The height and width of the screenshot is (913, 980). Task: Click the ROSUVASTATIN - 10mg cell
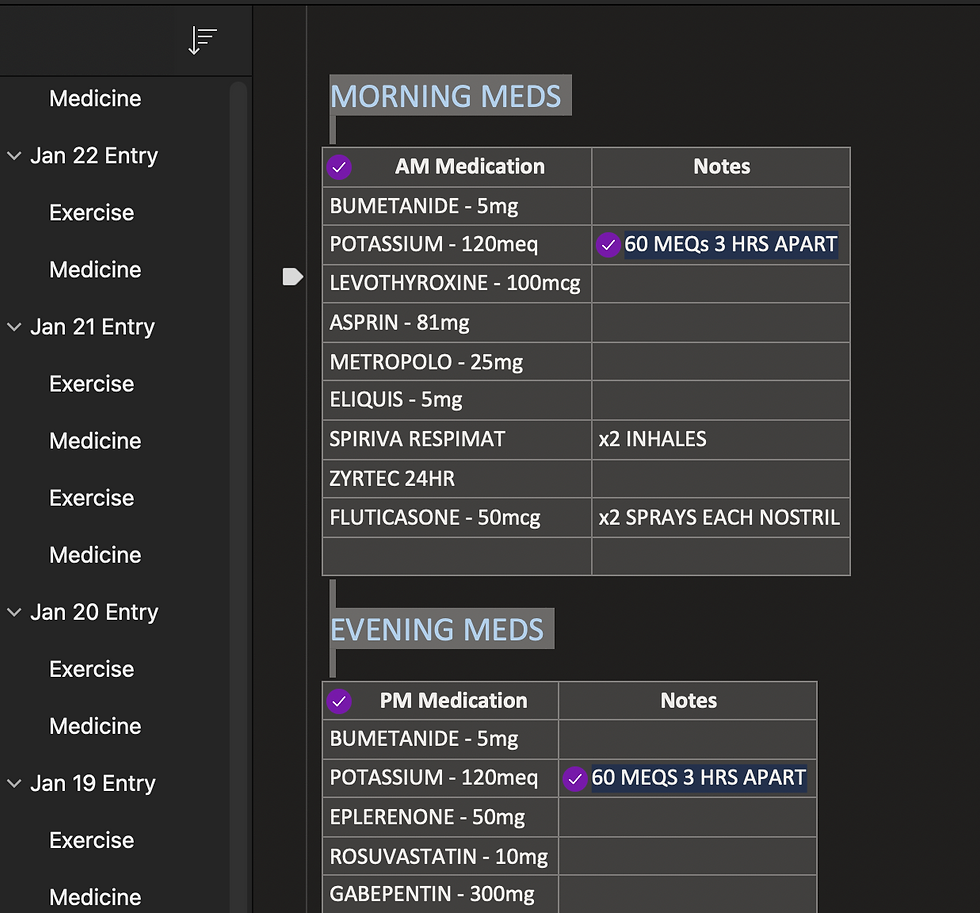(x=441, y=856)
